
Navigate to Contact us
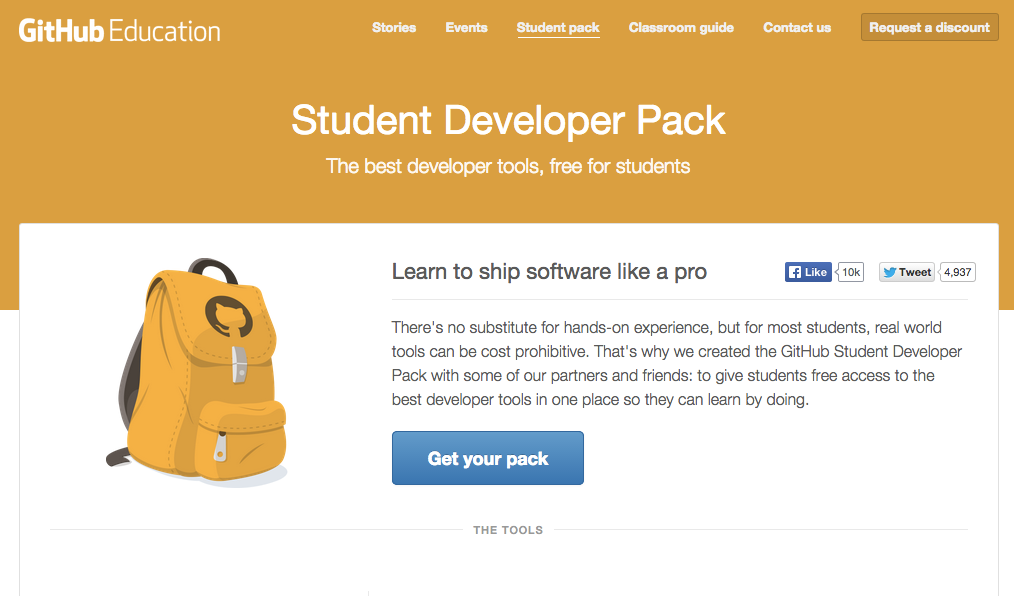797,27
